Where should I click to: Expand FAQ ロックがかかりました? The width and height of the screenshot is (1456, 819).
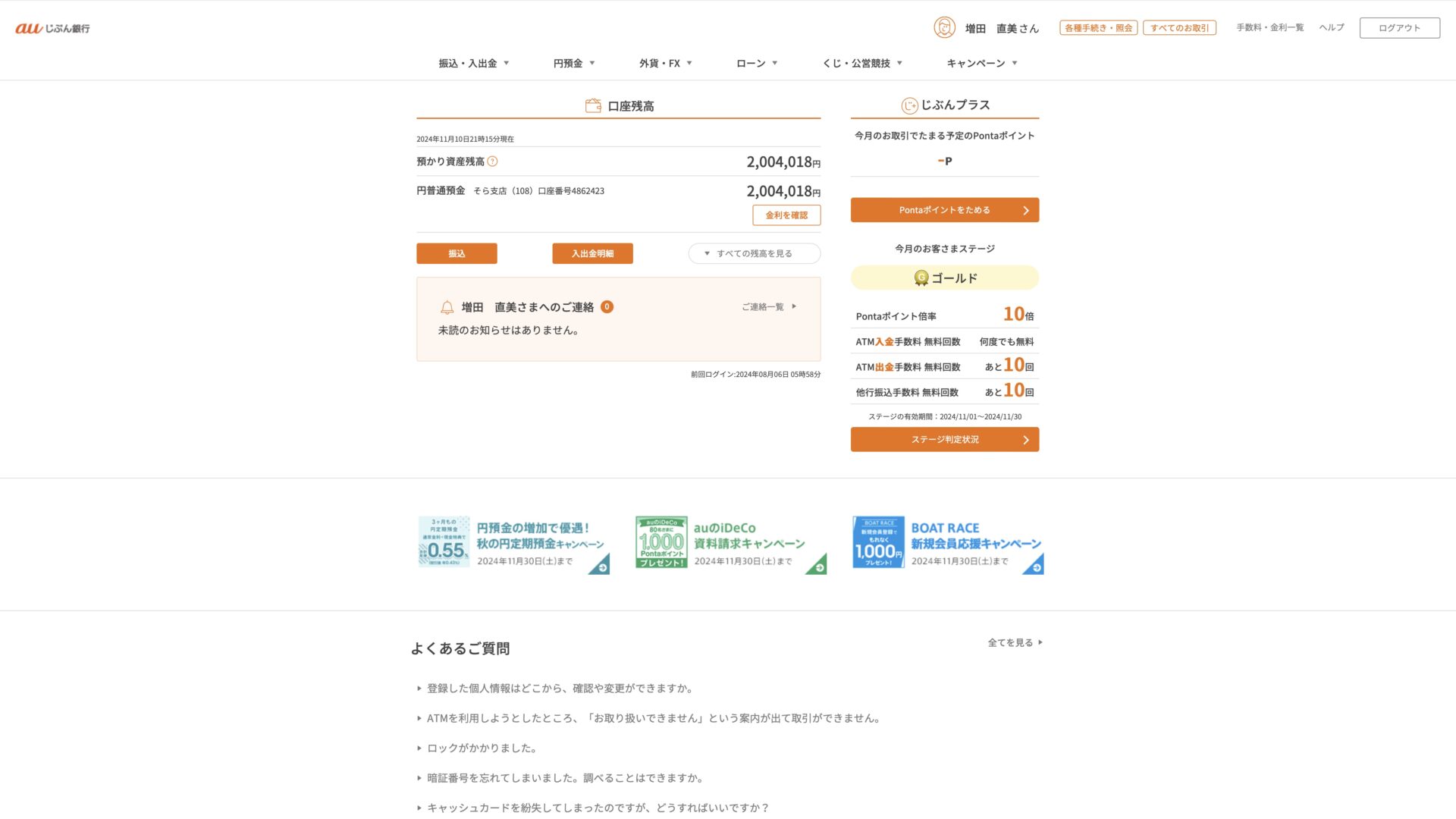[x=477, y=748]
